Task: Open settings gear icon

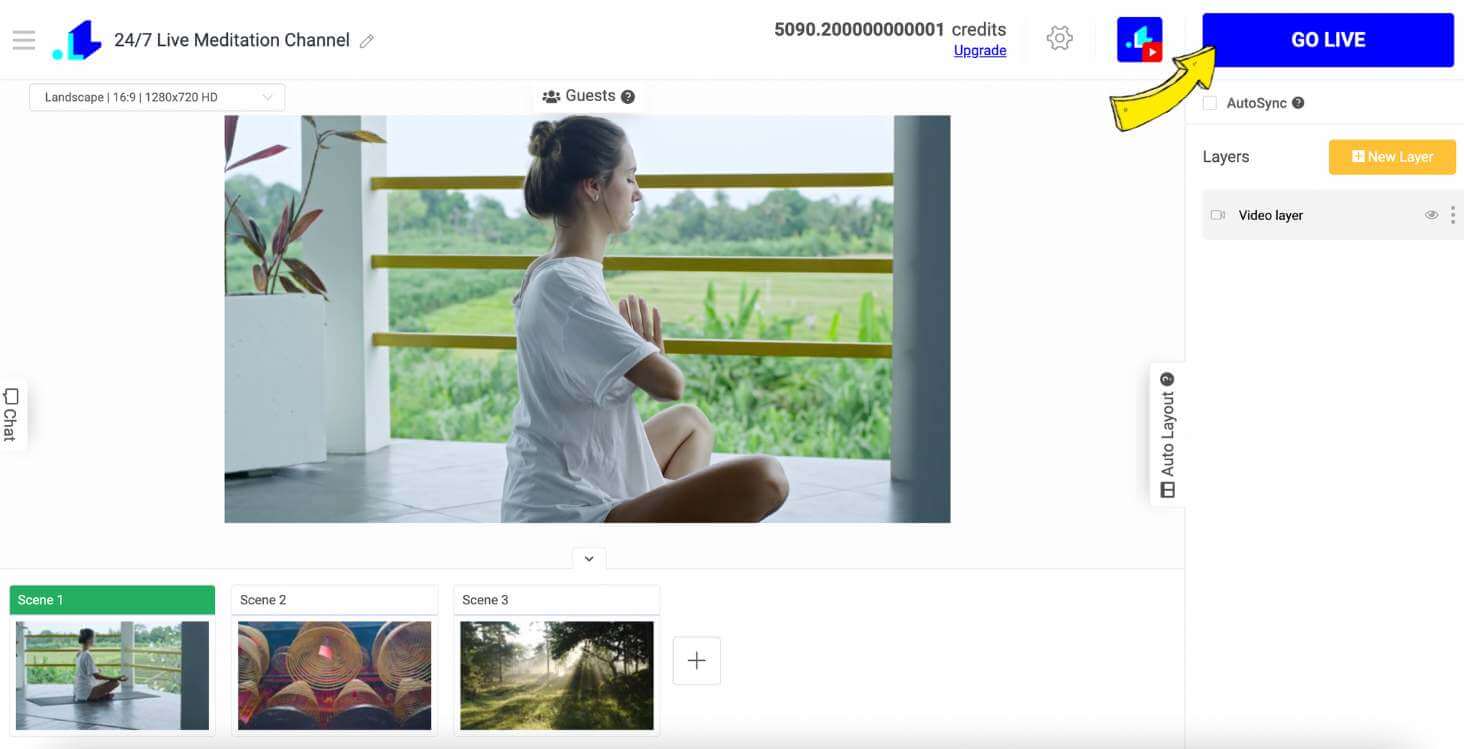Action: point(1059,39)
